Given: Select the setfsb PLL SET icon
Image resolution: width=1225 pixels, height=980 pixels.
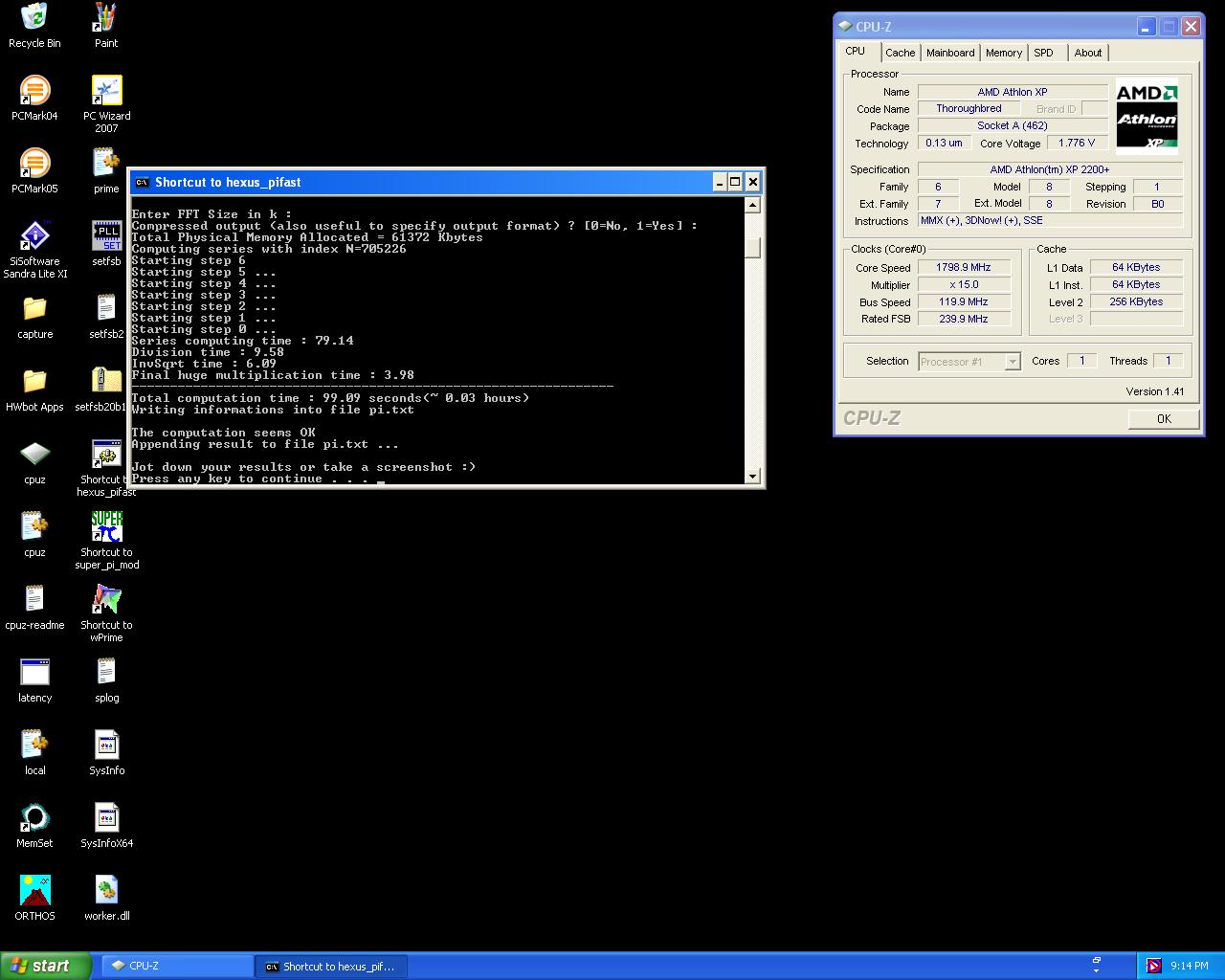Looking at the screenshot, I should pos(106,236).
